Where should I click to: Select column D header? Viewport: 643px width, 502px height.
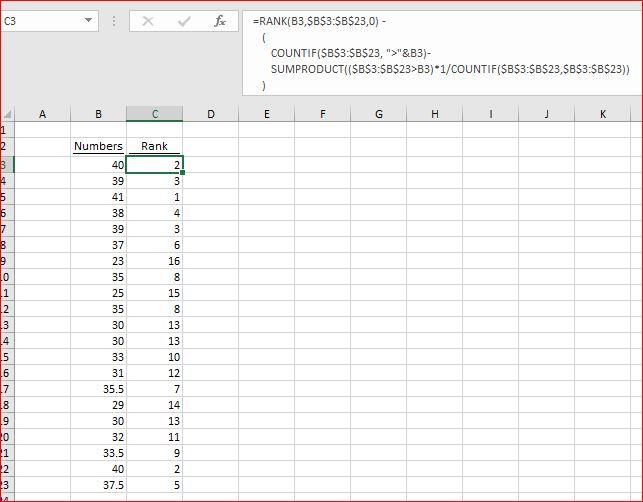click(x=211, y=114)
